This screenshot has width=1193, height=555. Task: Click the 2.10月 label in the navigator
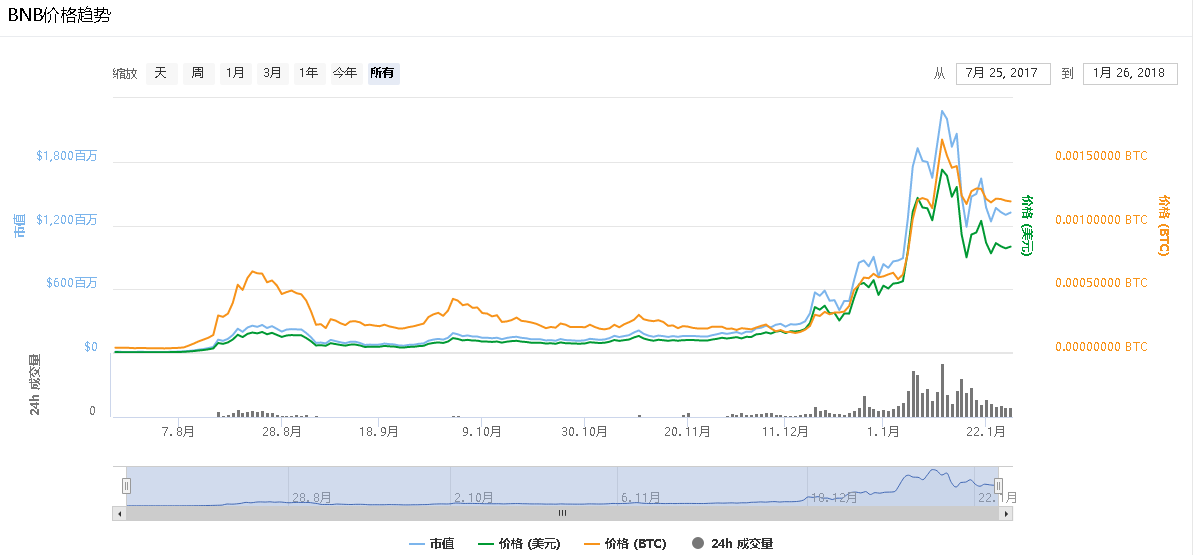473,498
